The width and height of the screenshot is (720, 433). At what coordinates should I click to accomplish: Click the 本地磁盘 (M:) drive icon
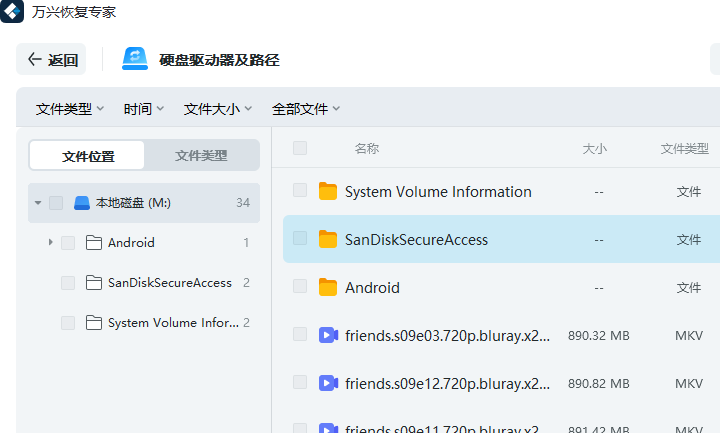pyautogui.click(x=82, y=203)
